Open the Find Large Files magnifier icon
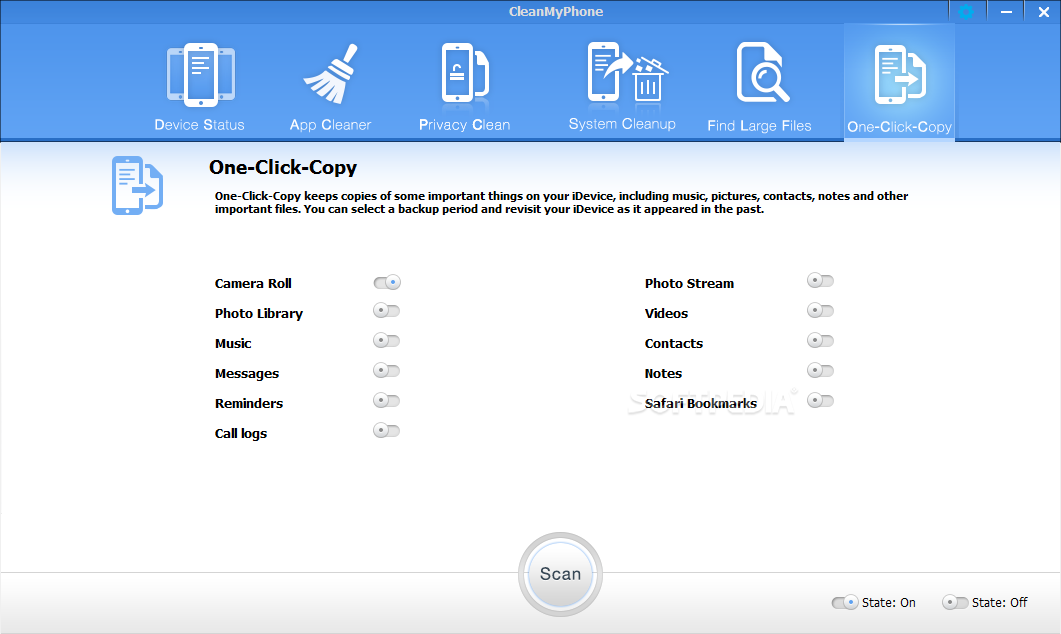The image size is (1061, 634). pyautogui.click(x=763, y=72)
